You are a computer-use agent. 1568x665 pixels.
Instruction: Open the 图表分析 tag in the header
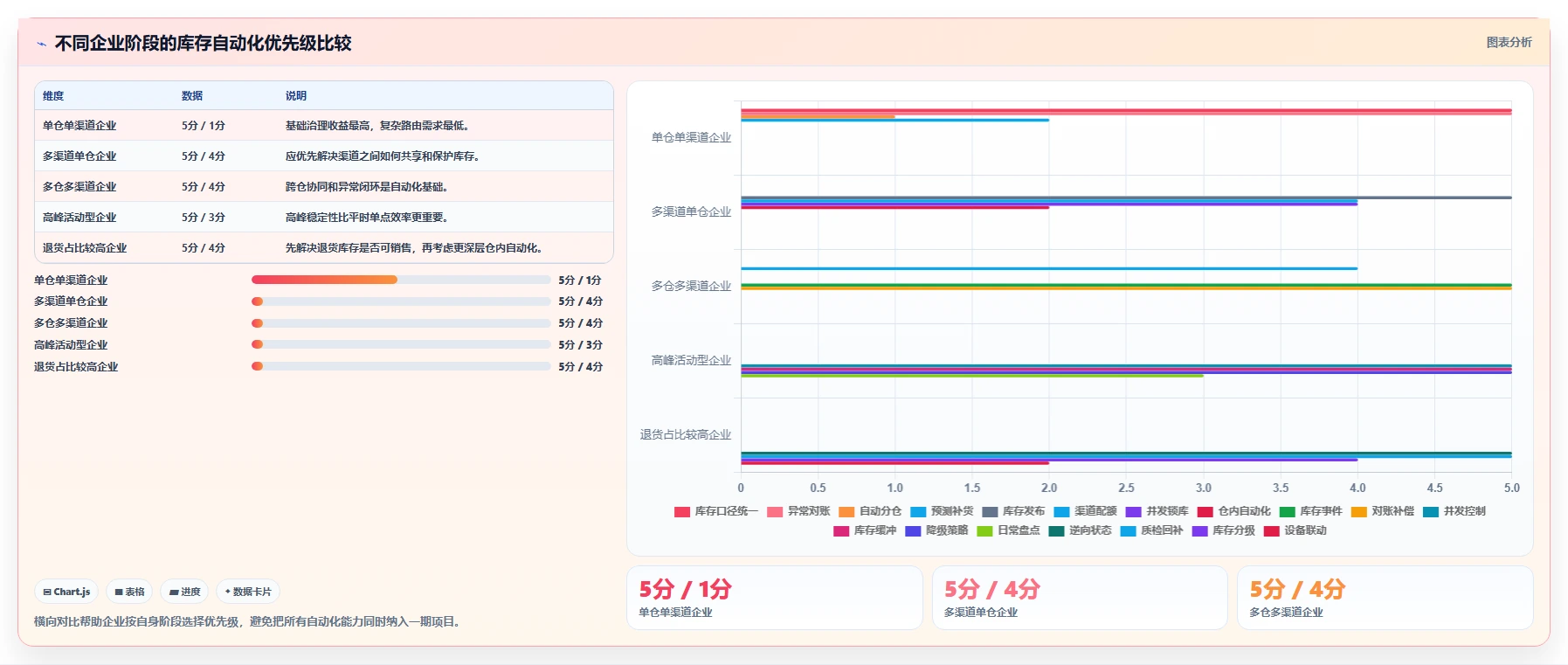[1509, 42]
